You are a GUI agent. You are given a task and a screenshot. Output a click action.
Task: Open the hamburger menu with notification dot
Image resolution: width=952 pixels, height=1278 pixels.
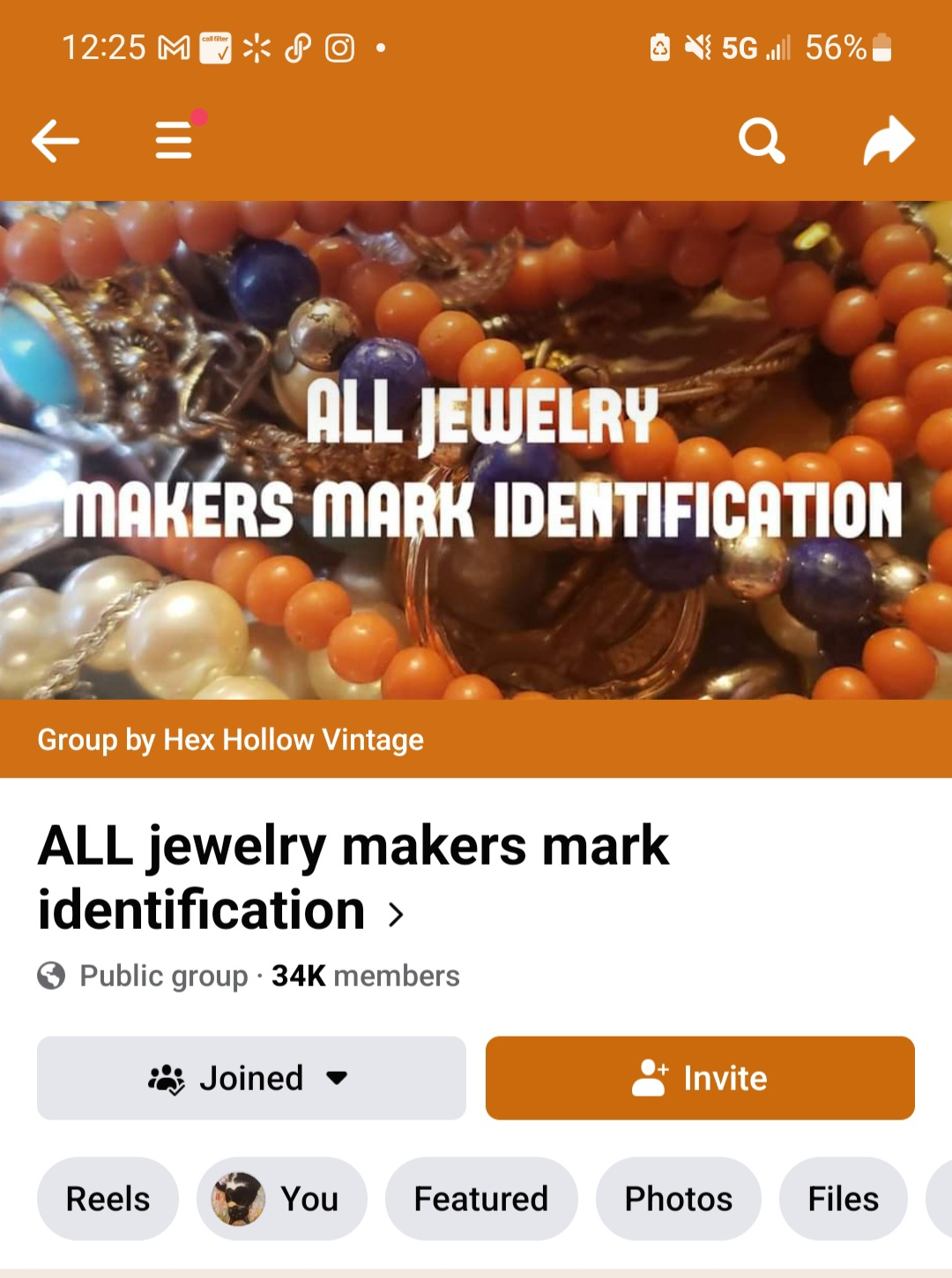click(x=175, y=140)
